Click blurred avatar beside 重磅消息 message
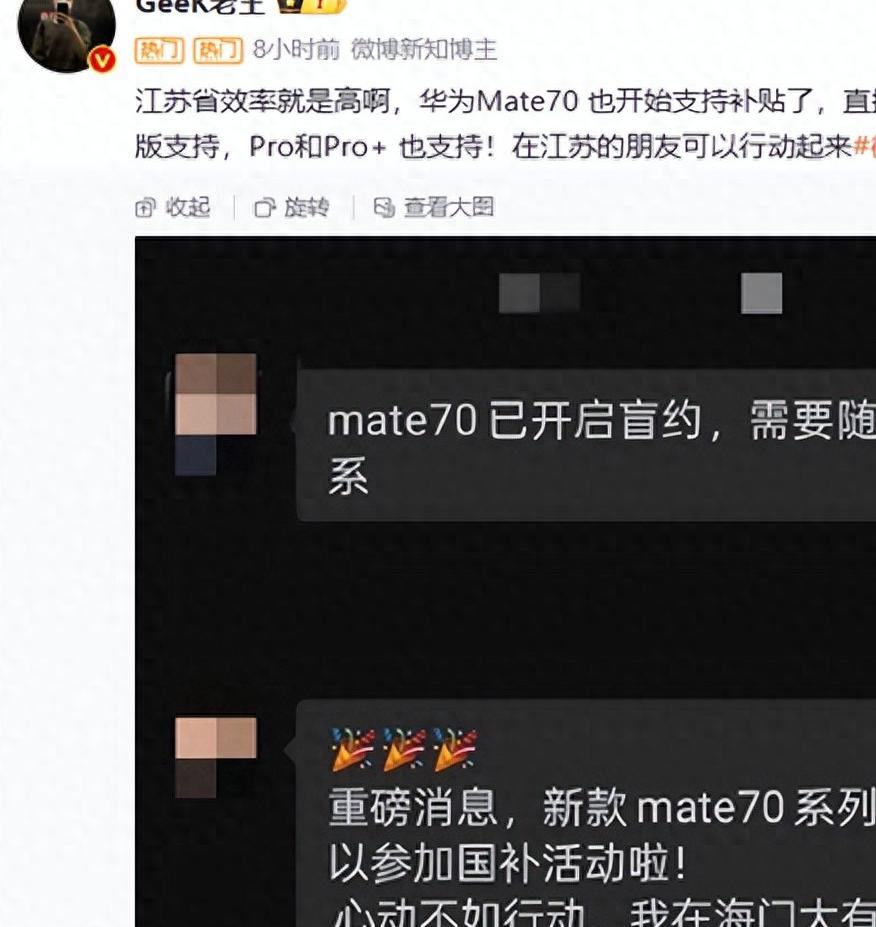The image size is (876, 927). tap(216, 757)
